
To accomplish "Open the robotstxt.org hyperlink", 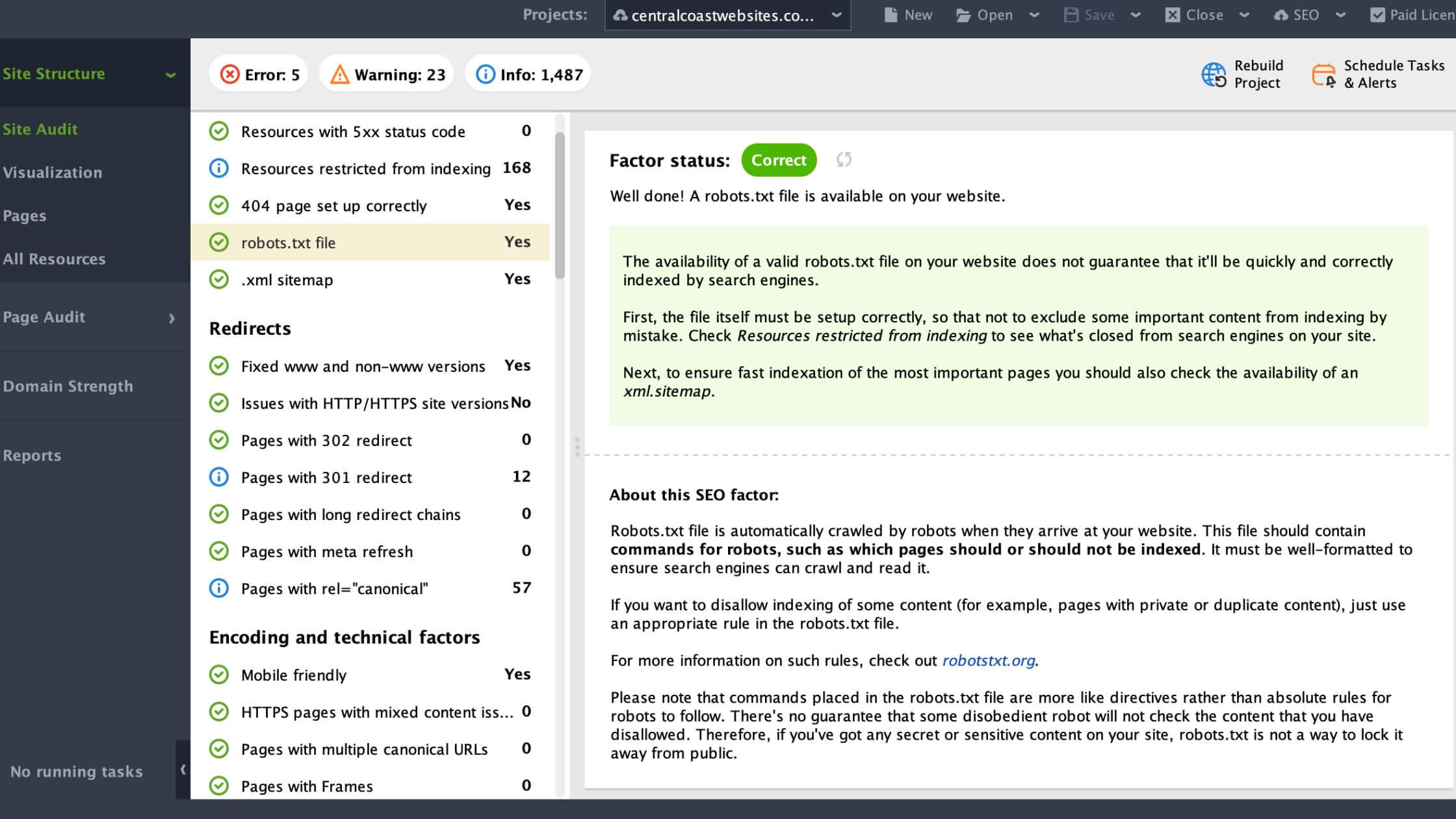I will [988, 660].
